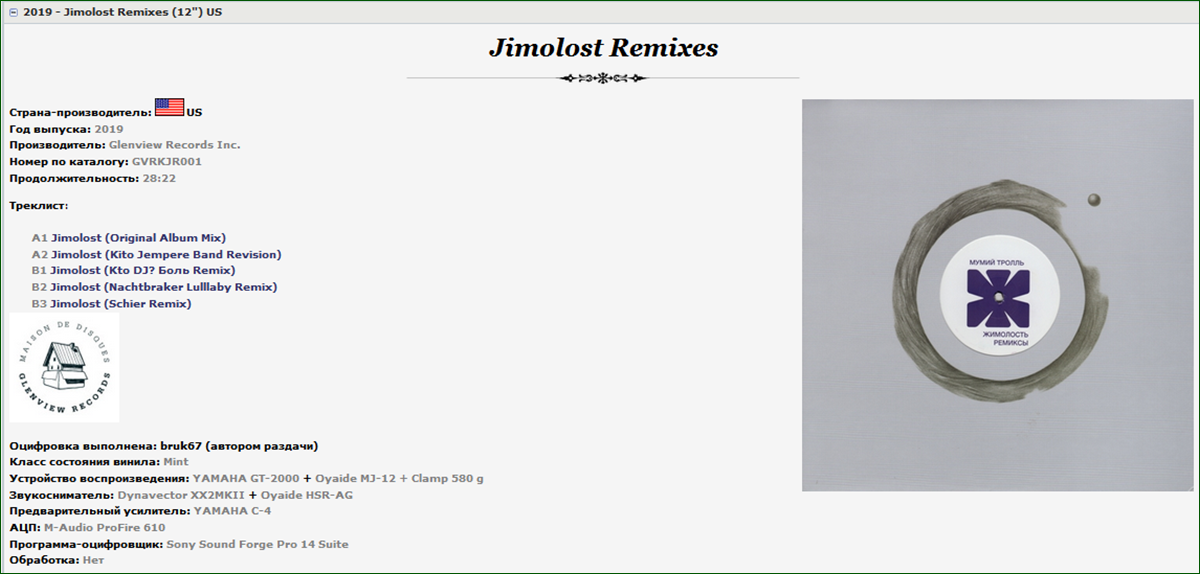Click the processing value 'Нет'
Viewport: 1200px width, 574px height.
coord(92,560)
